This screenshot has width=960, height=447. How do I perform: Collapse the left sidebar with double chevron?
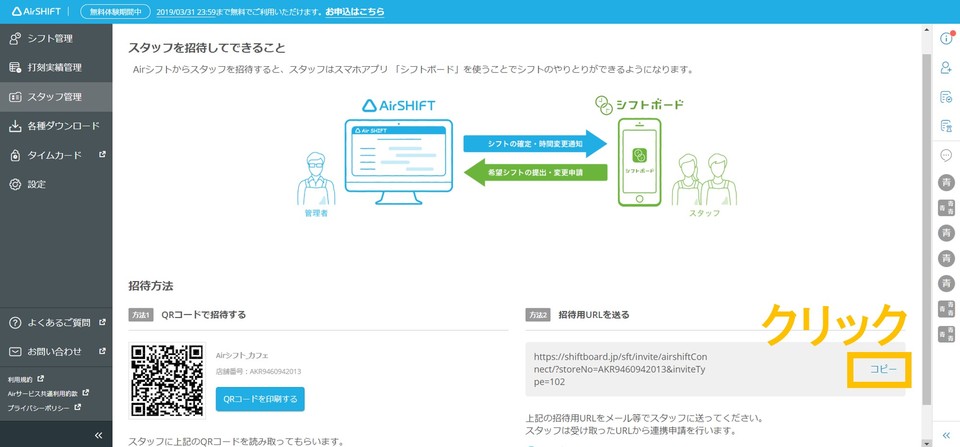98,435
